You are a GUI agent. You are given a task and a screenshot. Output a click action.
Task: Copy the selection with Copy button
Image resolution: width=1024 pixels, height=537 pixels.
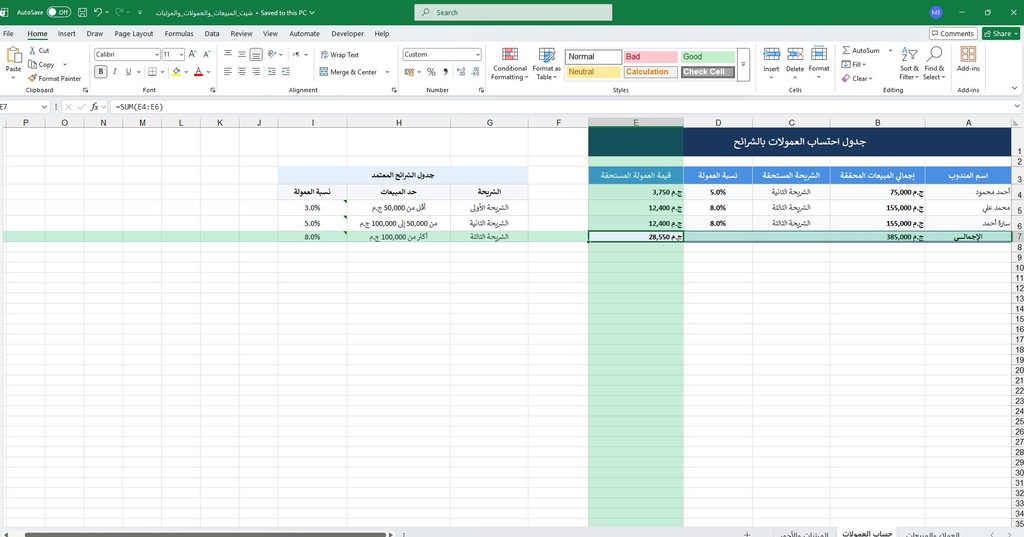(x=42, y=65)
